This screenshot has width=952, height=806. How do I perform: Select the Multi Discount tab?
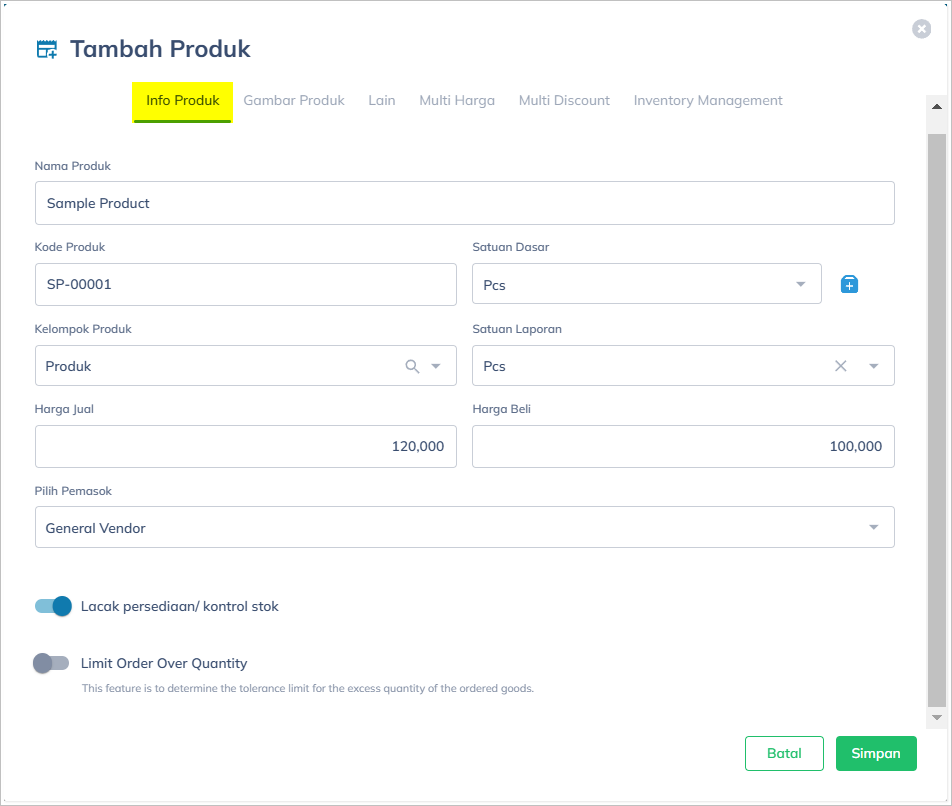(564, 101)
